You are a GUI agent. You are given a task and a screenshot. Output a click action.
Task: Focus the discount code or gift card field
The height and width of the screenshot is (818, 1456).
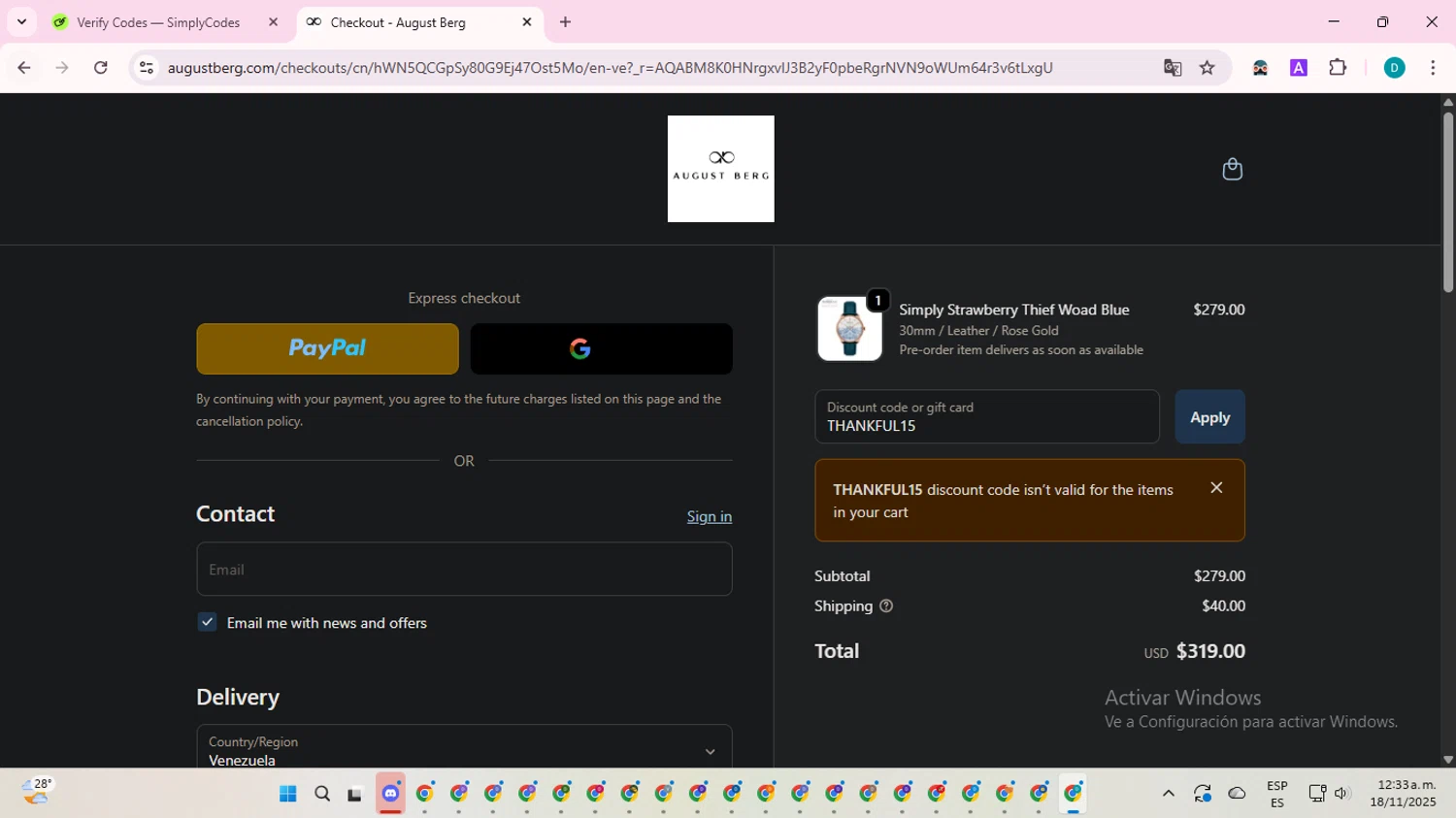[x=987, y=417]
